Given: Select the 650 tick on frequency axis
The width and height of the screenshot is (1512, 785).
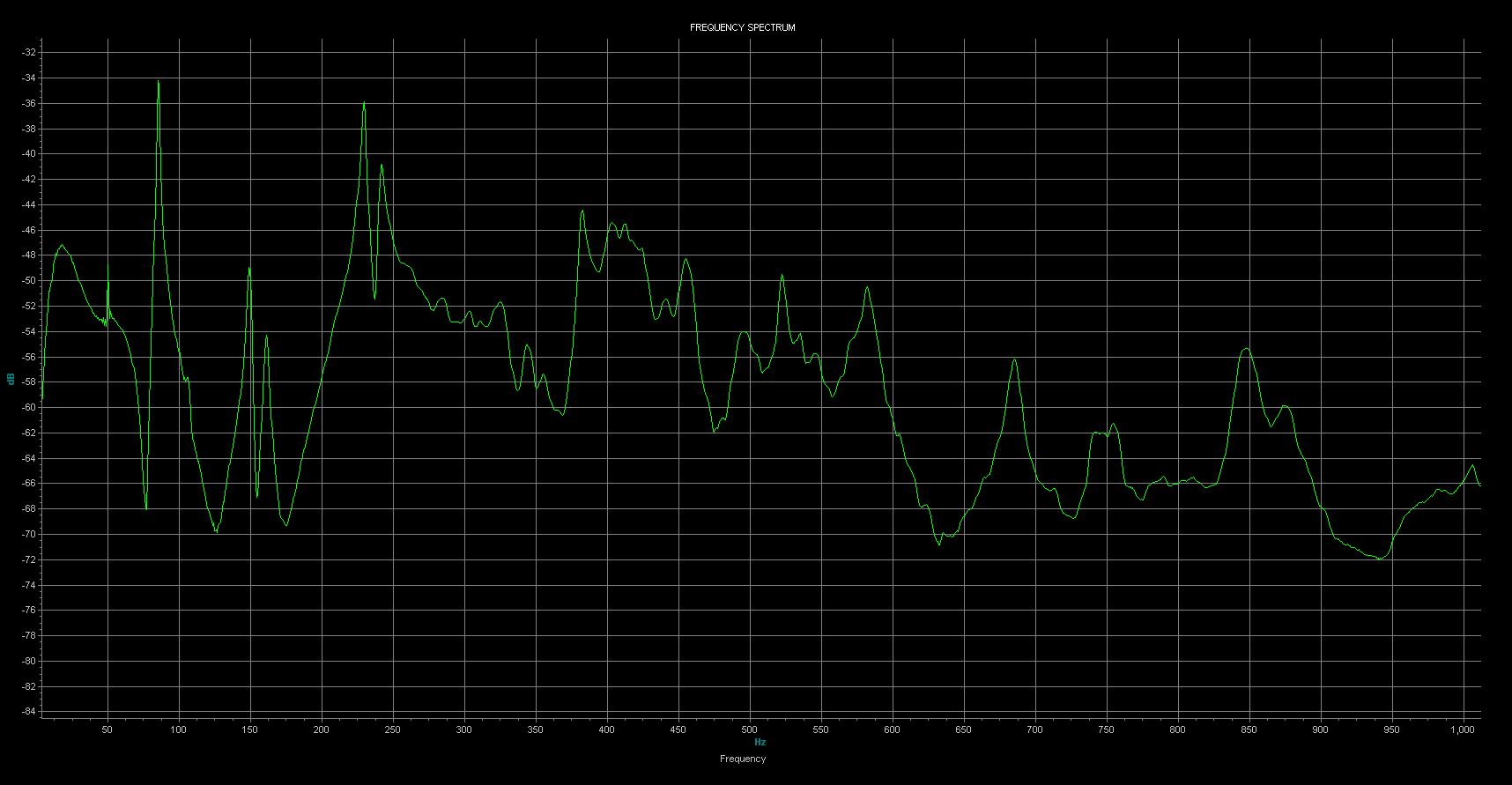Looking at the screenshot, I should [964, 729].
